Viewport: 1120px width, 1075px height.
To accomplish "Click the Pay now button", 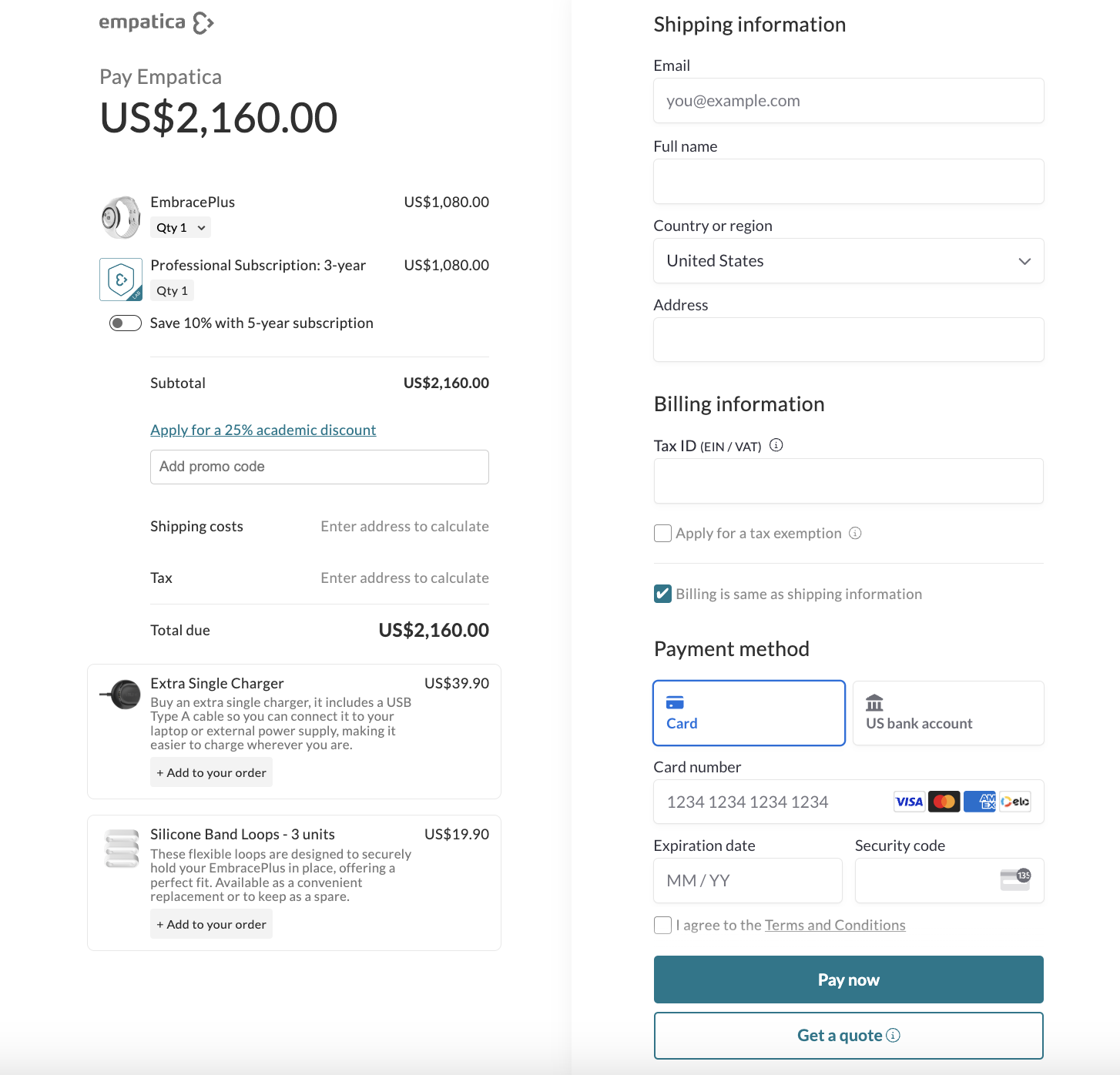I will click(849, 980).
